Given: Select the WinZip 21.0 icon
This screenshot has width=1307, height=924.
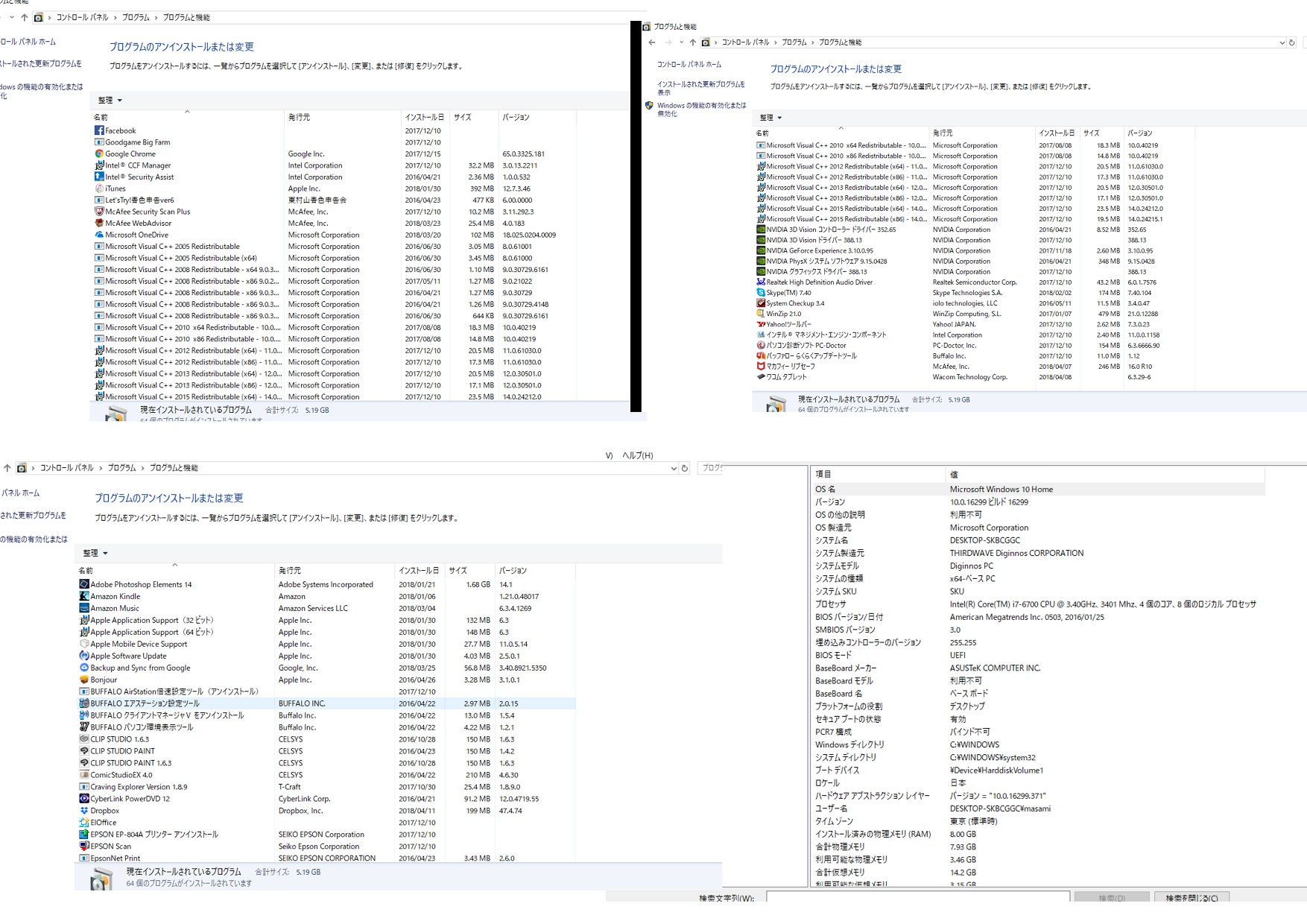Looking at the screenshot, I should 761,314.
